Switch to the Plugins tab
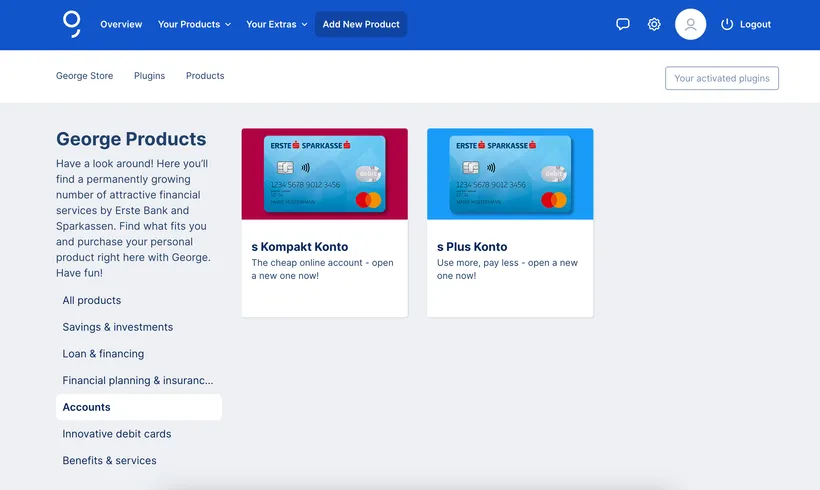 (x=149, y=76)
